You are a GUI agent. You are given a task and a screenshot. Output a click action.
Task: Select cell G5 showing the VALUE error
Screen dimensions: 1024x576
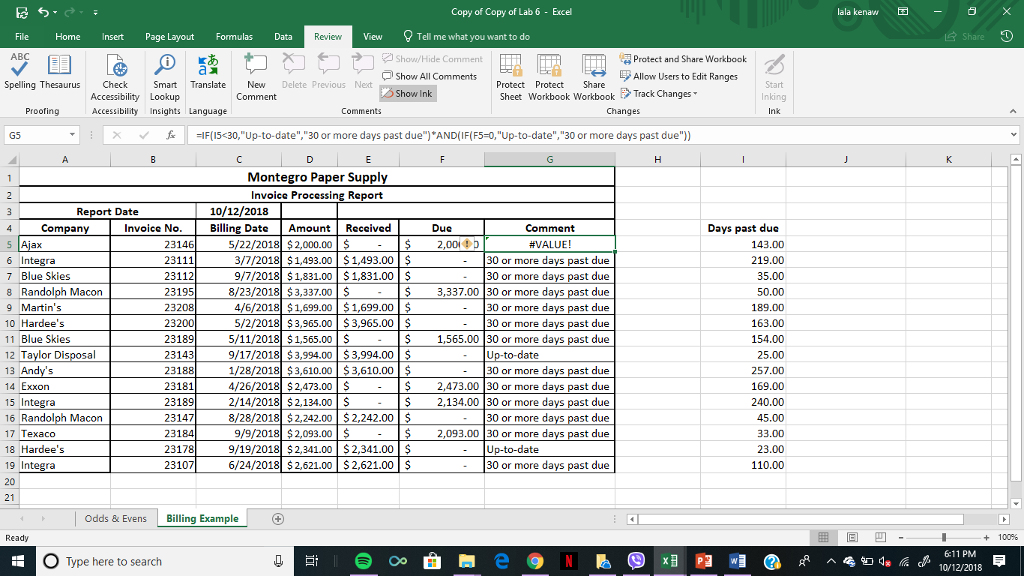(548, 243)
